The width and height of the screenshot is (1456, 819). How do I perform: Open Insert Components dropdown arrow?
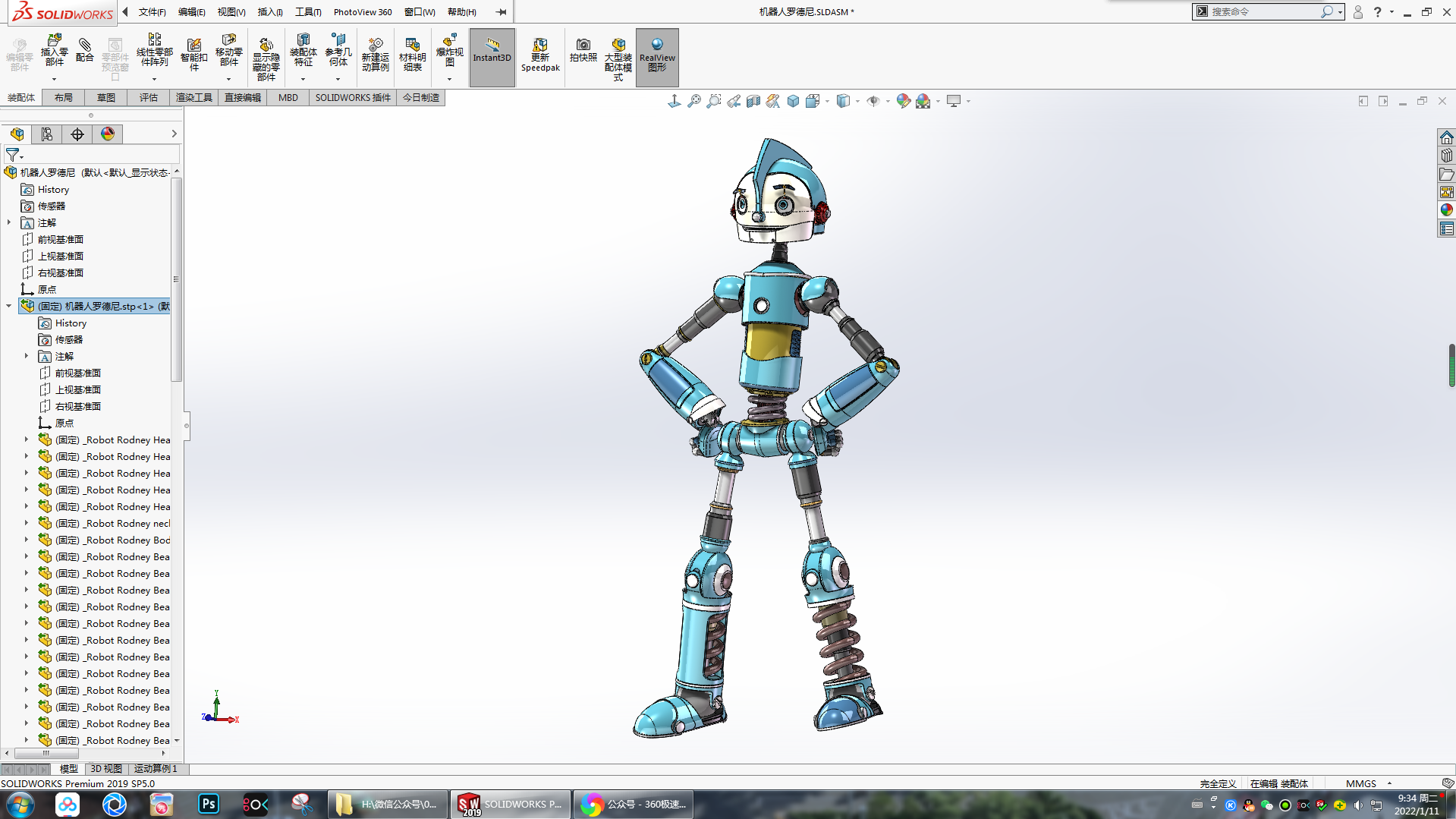[x=54, y=79]
